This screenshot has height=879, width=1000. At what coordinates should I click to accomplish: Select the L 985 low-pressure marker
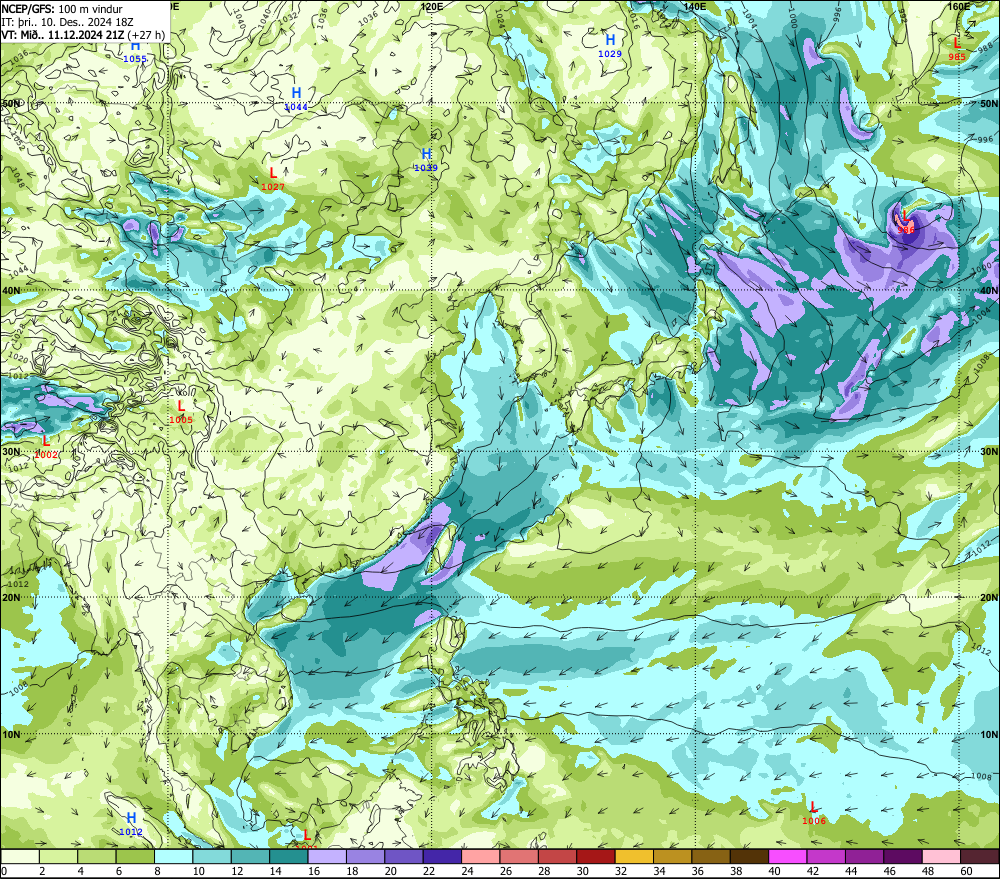click(957, 49)
